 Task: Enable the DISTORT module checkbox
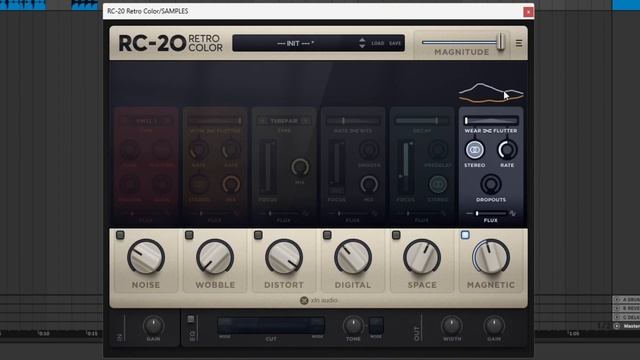(258, 235)
